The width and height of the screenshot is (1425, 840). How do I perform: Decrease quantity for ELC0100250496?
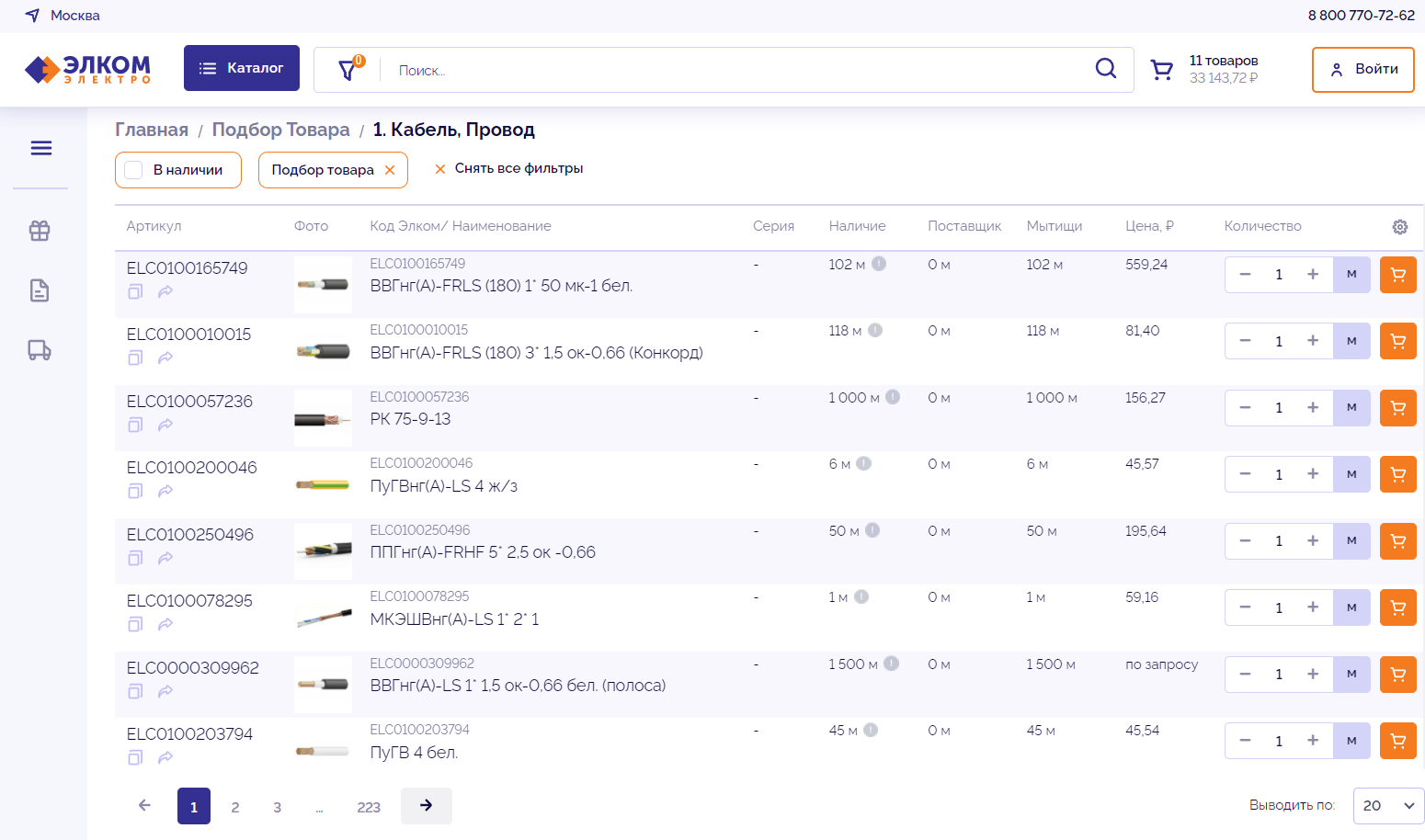1245,541
